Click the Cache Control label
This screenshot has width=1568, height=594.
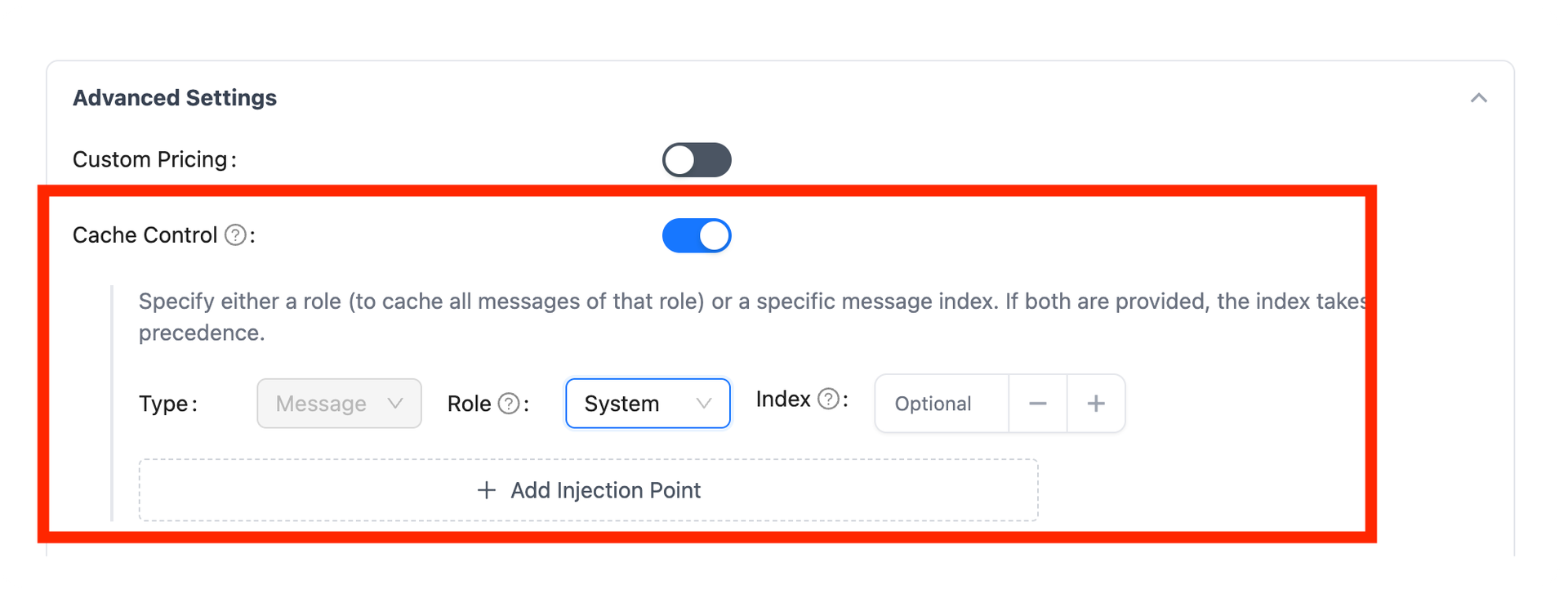tap(145, 235)
